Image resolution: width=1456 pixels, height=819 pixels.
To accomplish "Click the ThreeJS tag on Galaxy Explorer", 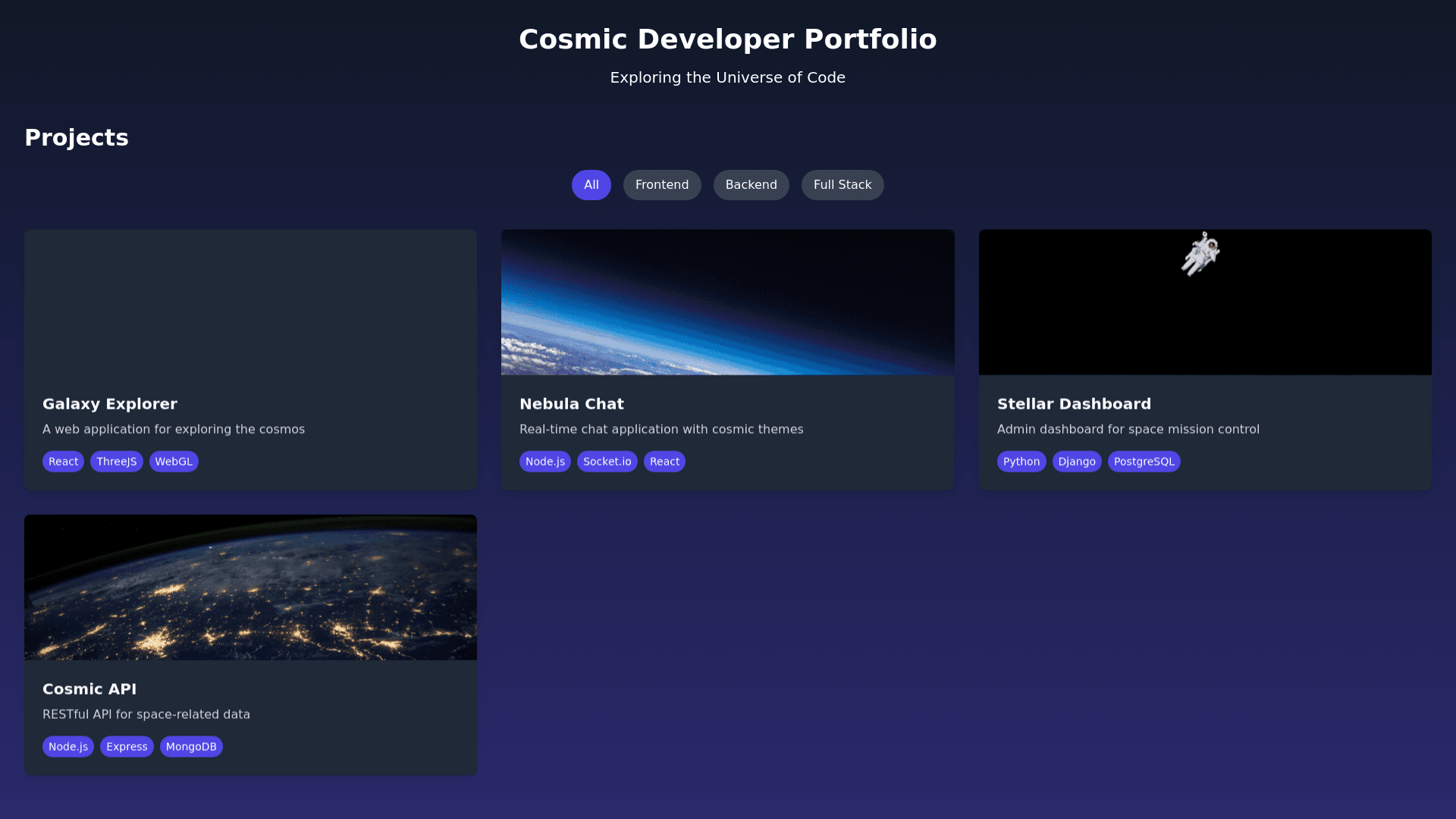I will point(116,462).
